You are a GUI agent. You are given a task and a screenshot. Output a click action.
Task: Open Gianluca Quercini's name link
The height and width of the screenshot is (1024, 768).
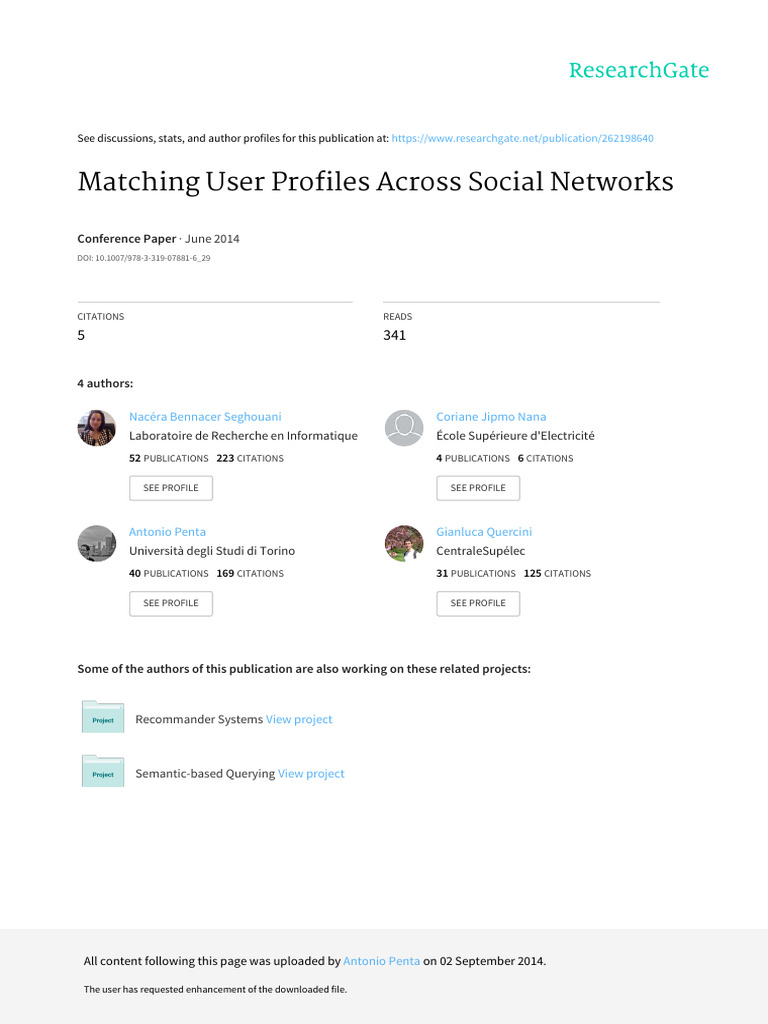pyautogui.click(x=484, y=531)
